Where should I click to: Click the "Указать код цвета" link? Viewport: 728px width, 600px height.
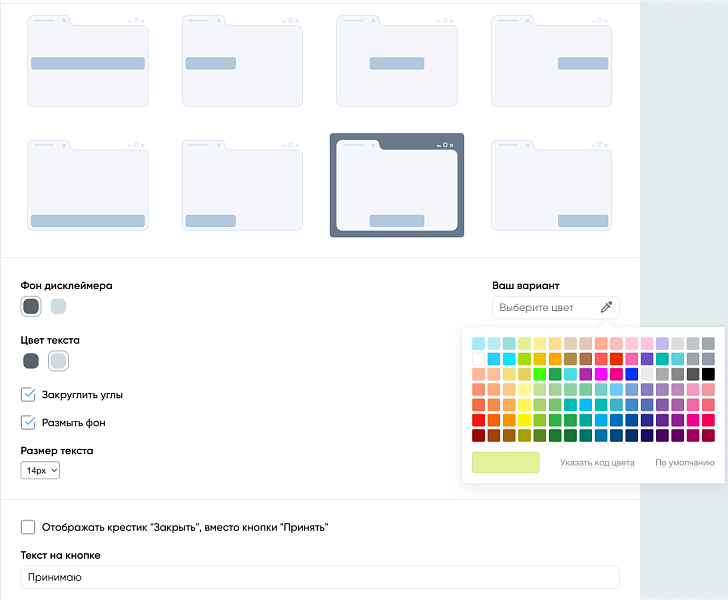coord(597,463)
